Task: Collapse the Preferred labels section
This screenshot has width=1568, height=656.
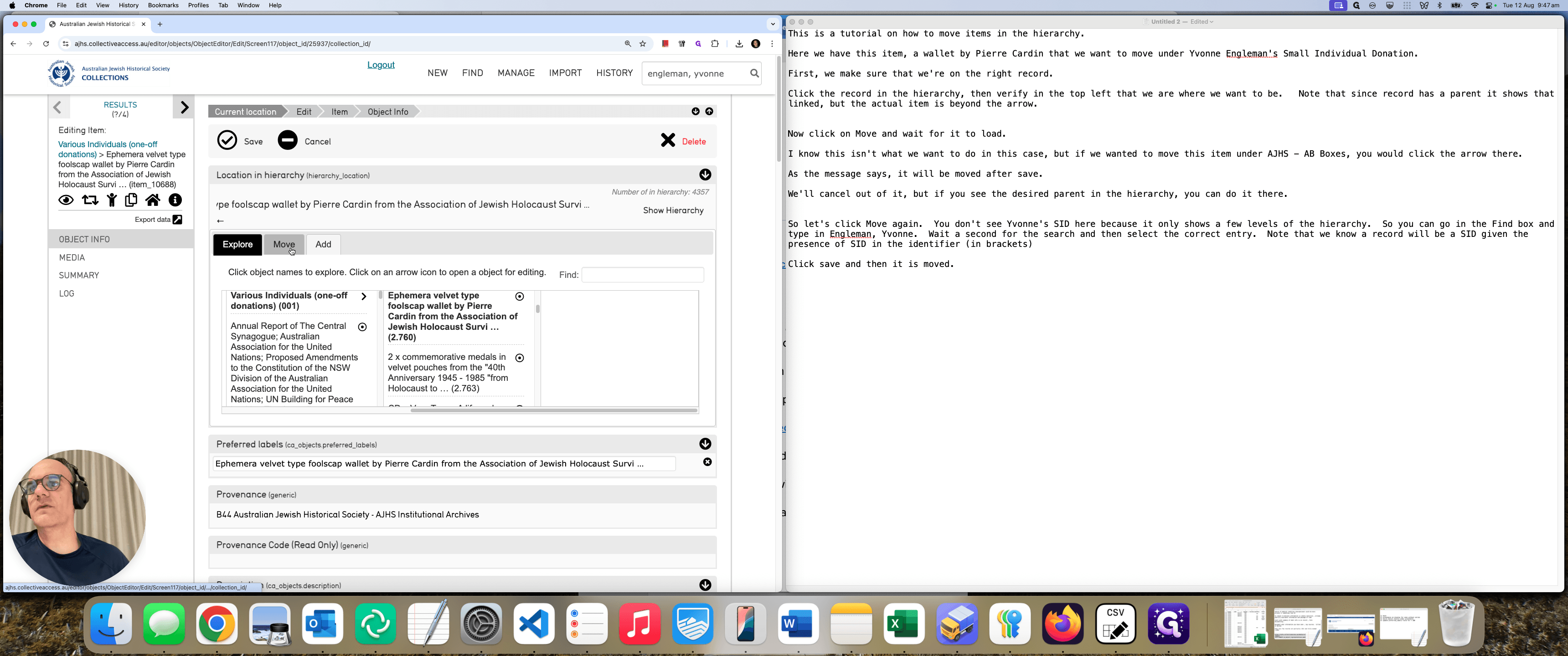Action: click(x=705, y=444)
